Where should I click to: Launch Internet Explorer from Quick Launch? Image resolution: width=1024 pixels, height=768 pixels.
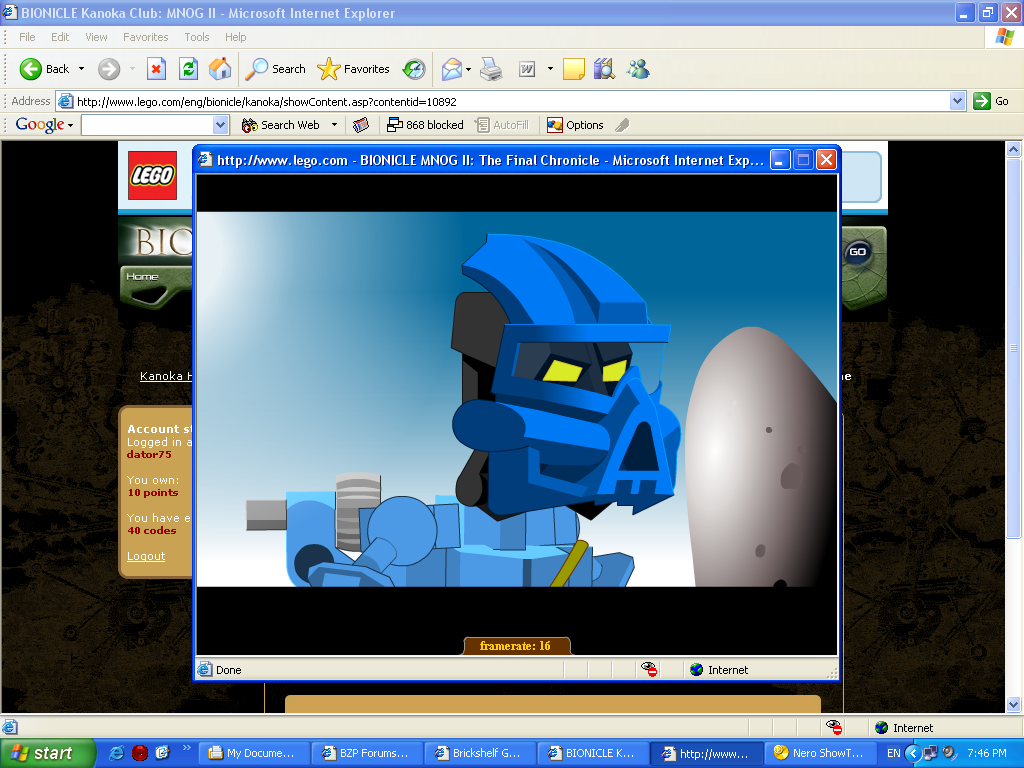[117, 753]
